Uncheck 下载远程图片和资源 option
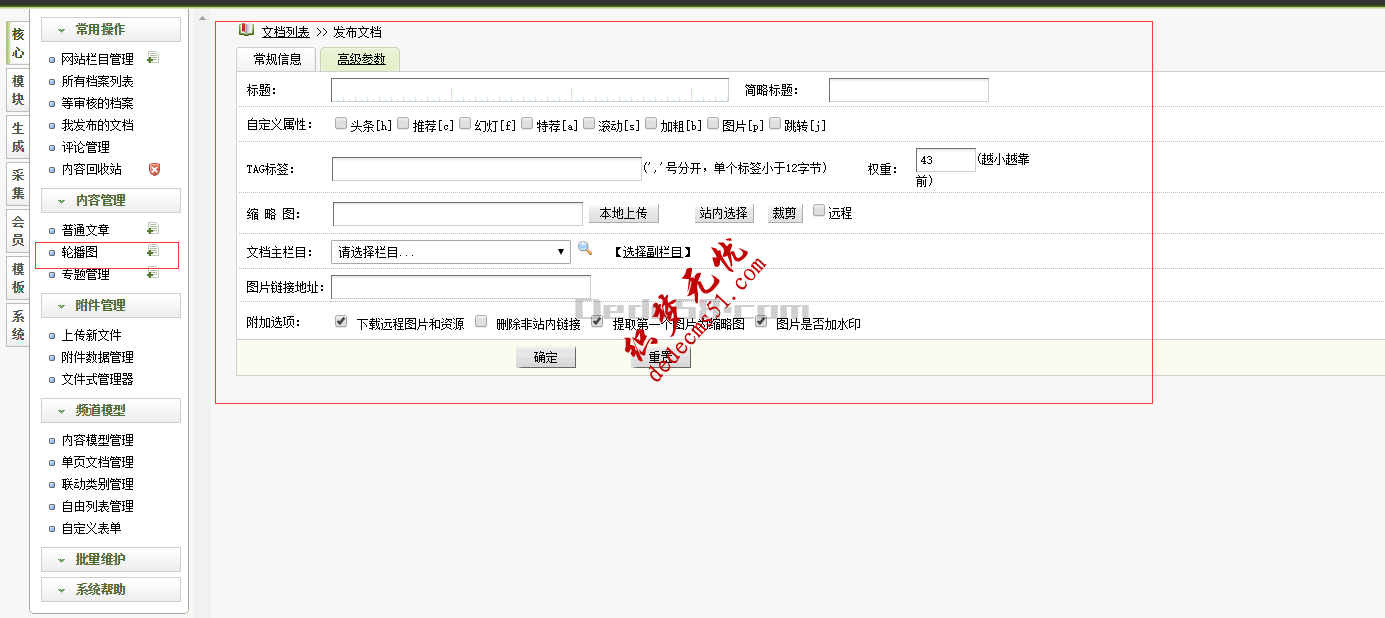Screen dimensions: 1385x618 point(341,322)
